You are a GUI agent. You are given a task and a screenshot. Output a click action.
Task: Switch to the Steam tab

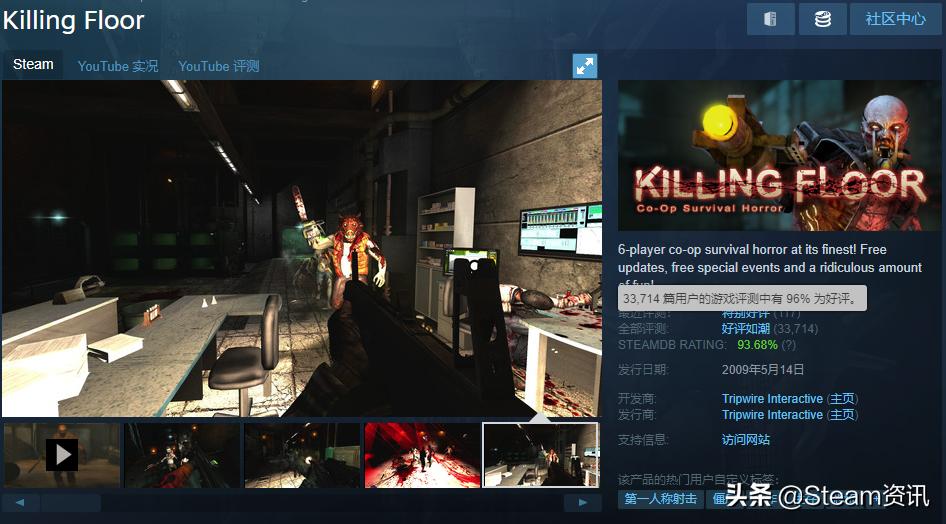pyautogui.click(x=33, y=65)
